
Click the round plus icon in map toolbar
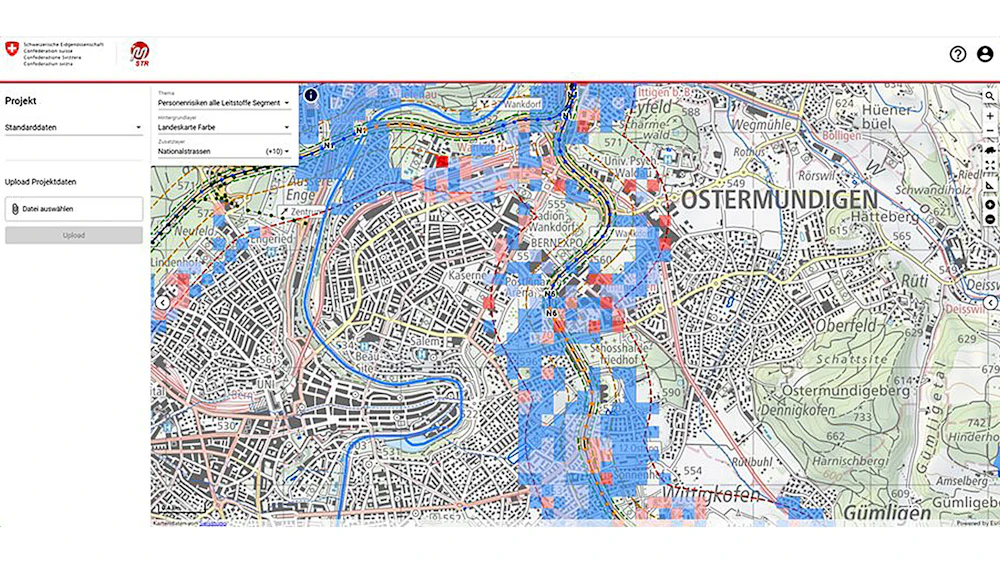point(989,204)
